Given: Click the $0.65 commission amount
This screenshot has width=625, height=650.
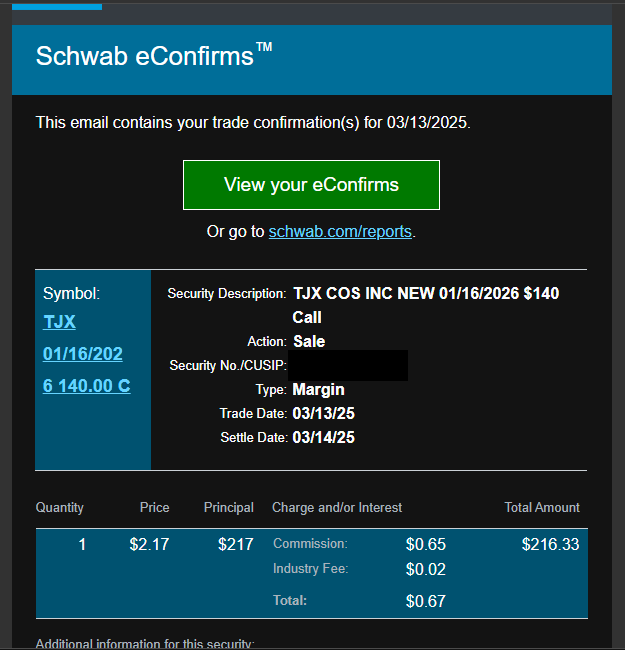Looking at the screenshot, I should click(426, 545).
